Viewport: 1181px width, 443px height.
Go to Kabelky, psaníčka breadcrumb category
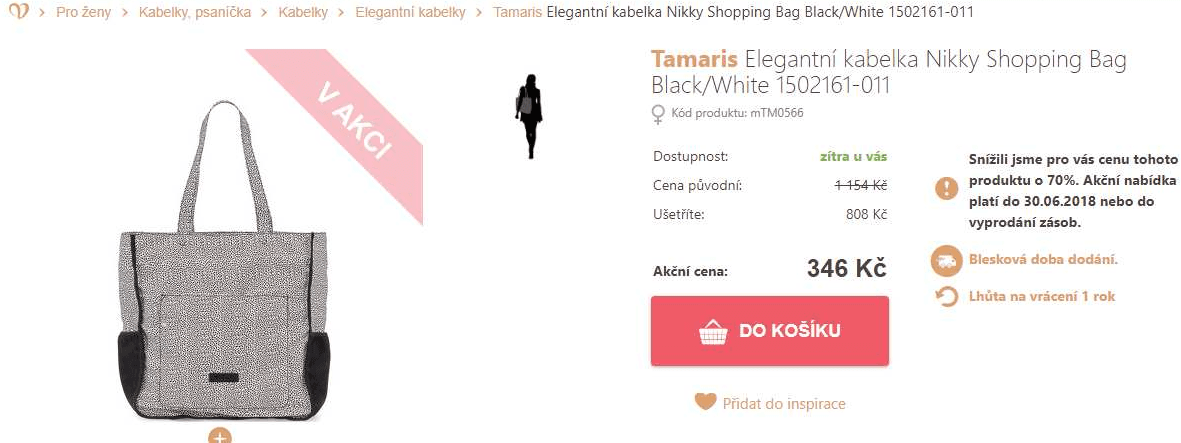[195, 13]
